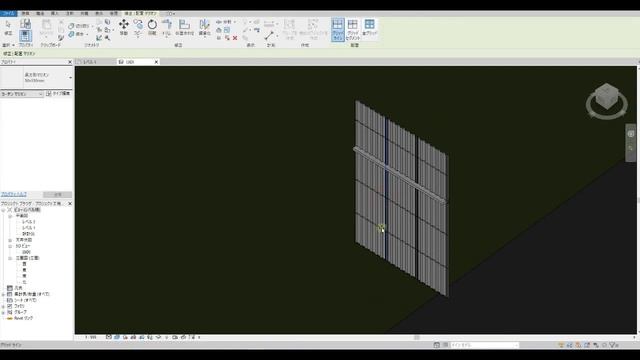Click the filter icon in status bar
Screen dimensions: 640x360
(612, 345)
